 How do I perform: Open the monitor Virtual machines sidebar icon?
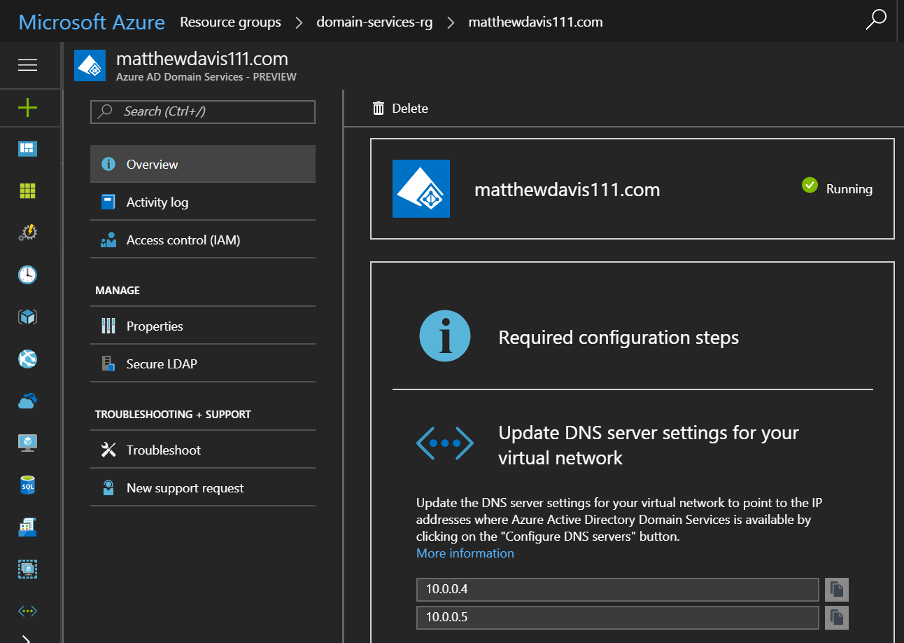[x=28, y=443]
